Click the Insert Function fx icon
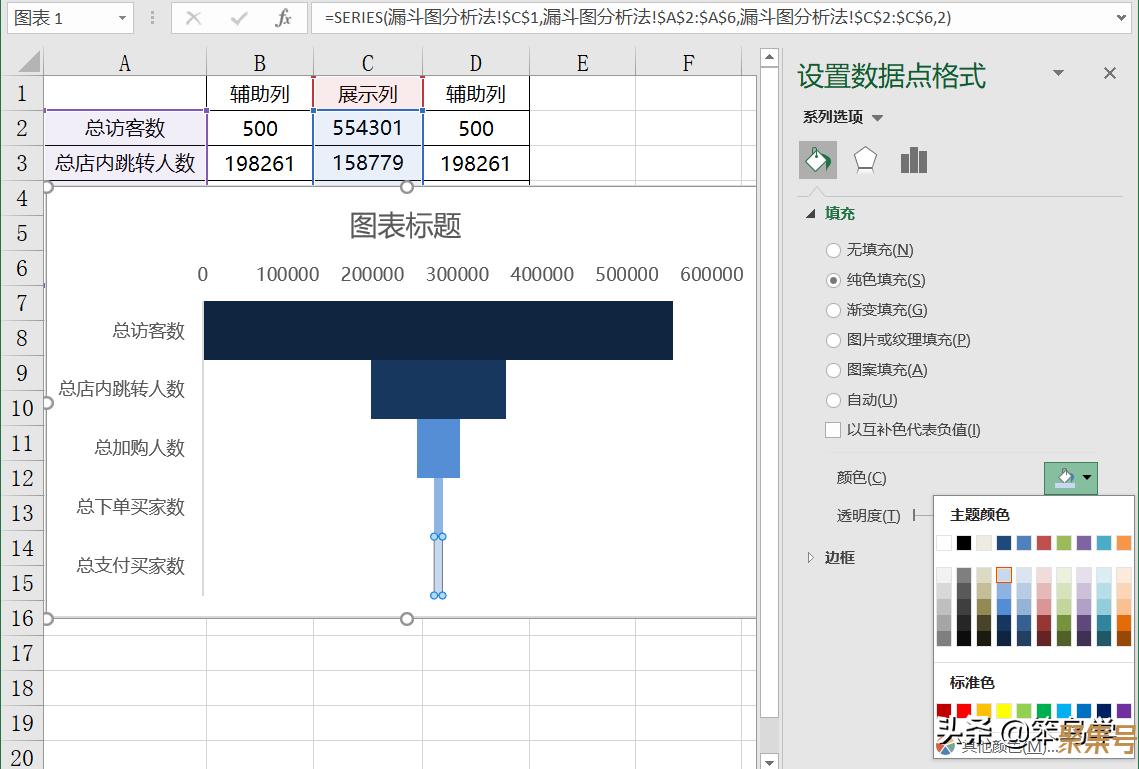This screenshot has width=1139, height=769. [x=284, y=18]
